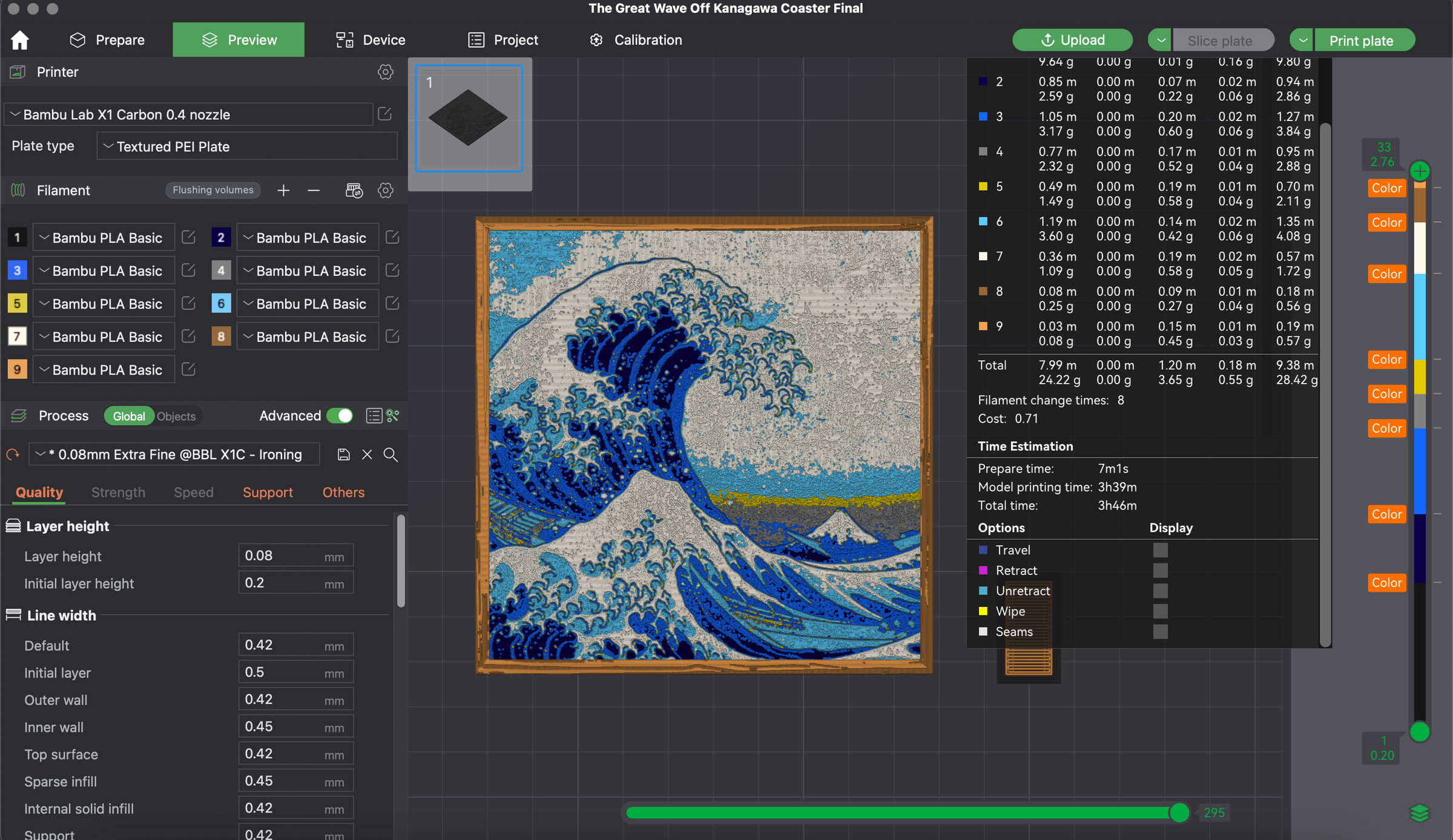Open Plate type Textured PEI dropdown
The width and height of the screenshot is (1453, 840).
(247, 146)
